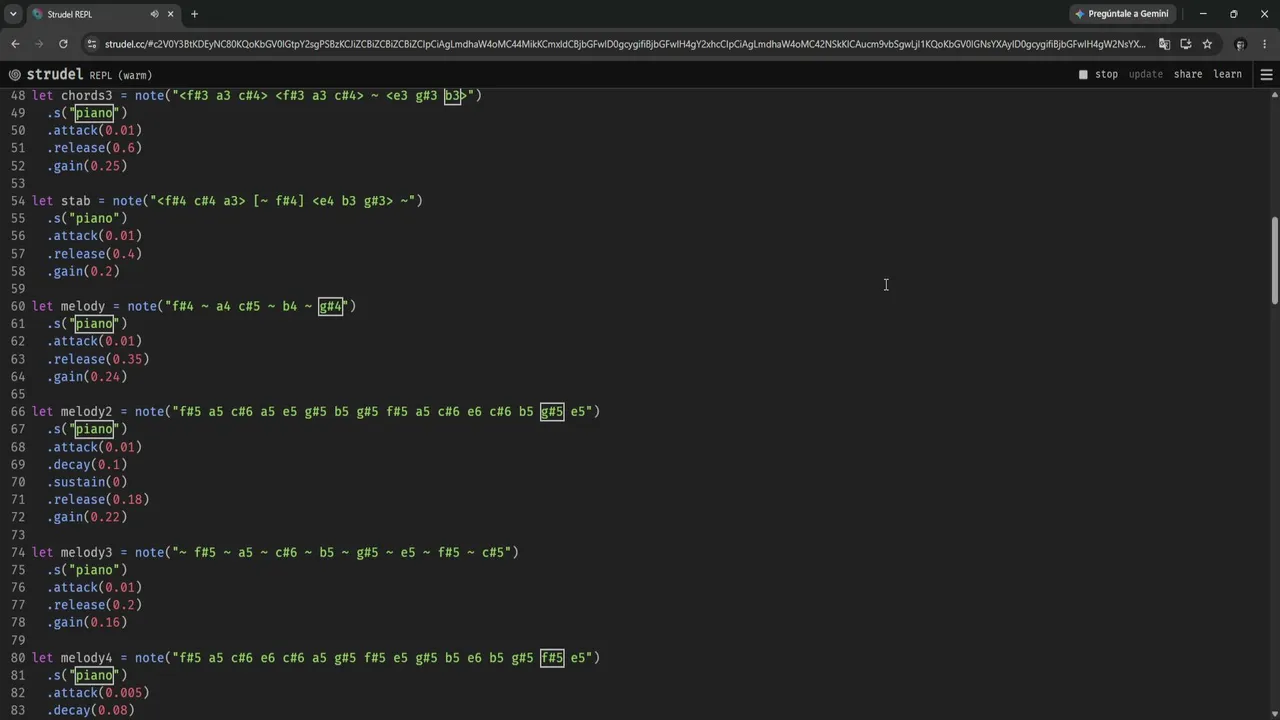Click the Strudel spiral logo icon
Viewport: 1280px width, 720px height.
coord(15,74)
